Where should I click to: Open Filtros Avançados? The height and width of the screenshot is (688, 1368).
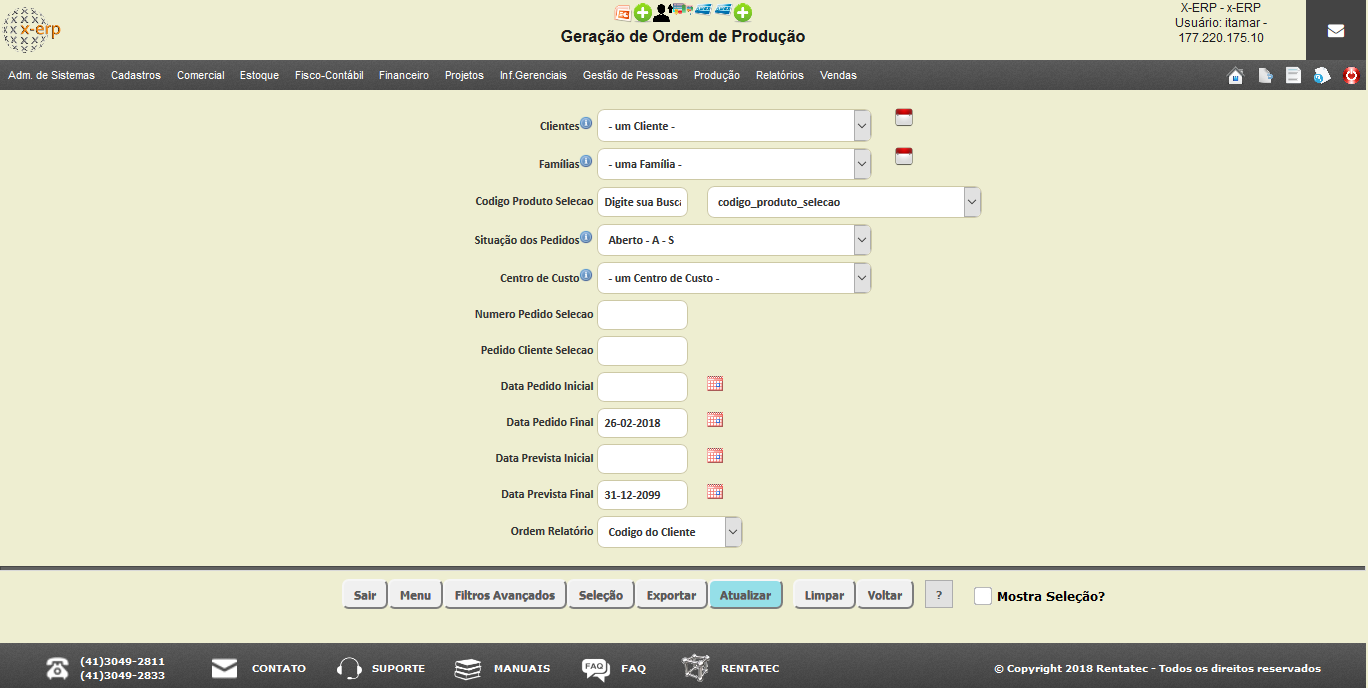coord(505,595)
